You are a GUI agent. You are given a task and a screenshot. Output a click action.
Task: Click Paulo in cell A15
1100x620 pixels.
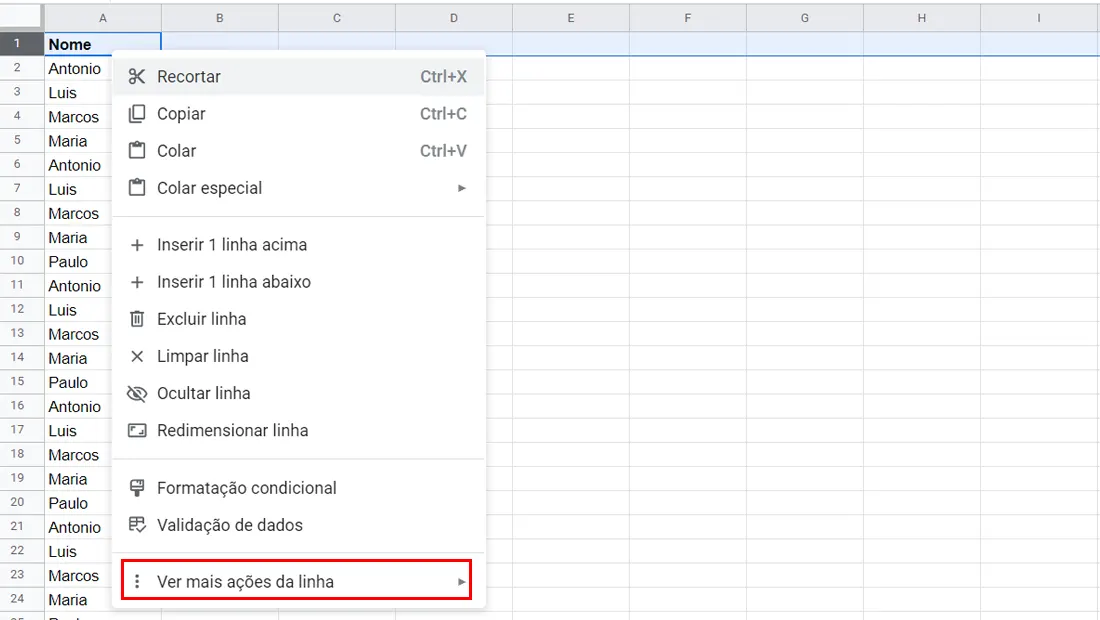point(68,382)
